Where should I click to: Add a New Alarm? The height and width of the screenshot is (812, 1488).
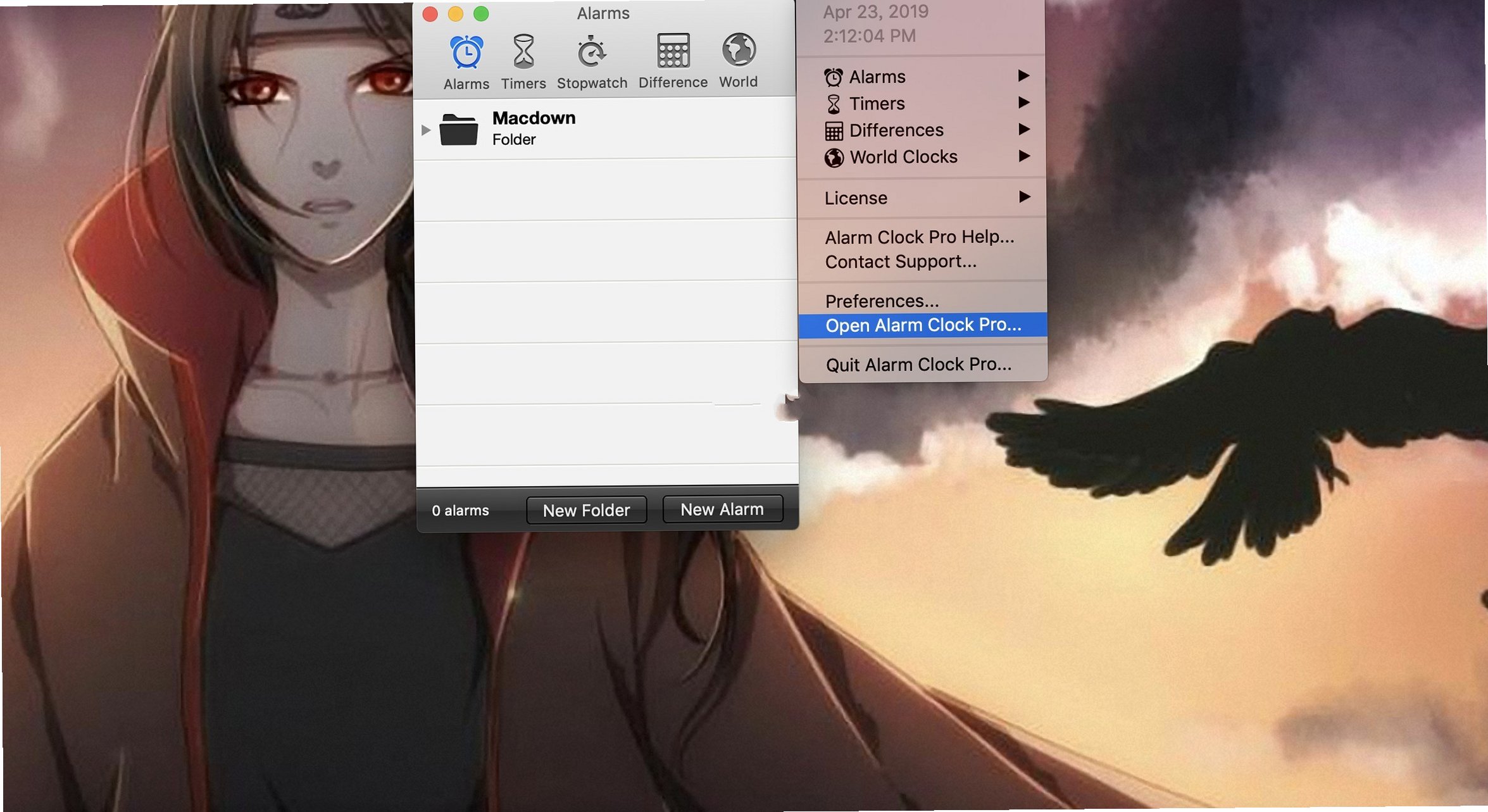coord(722,509)
